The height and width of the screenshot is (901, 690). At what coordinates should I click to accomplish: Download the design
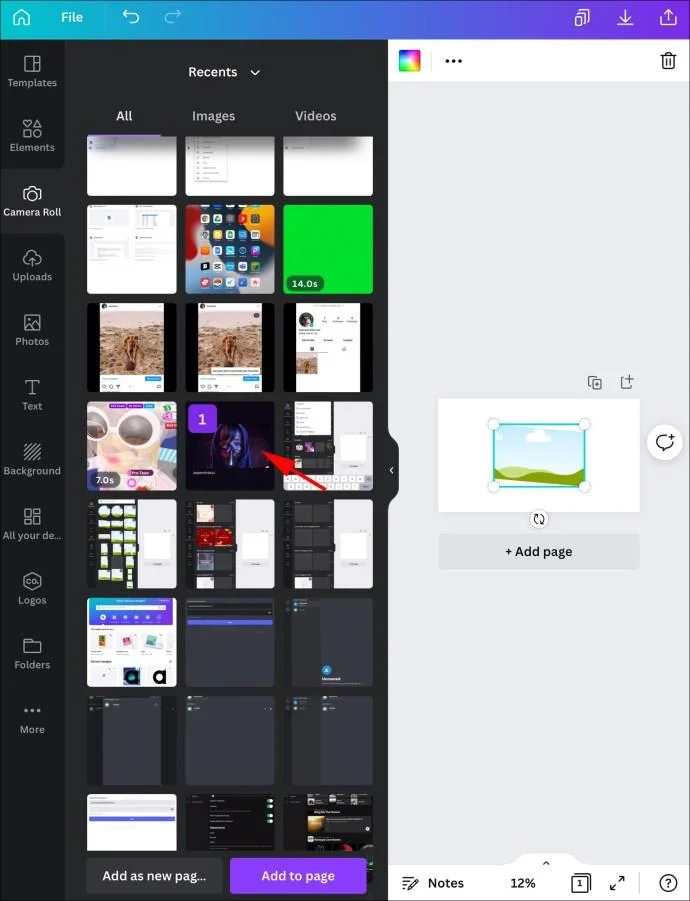tap(625, 17)
